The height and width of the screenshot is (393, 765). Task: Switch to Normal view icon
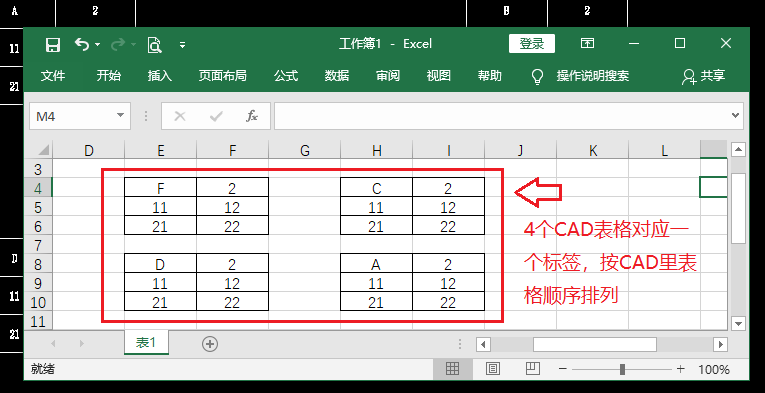pos(452,369)
